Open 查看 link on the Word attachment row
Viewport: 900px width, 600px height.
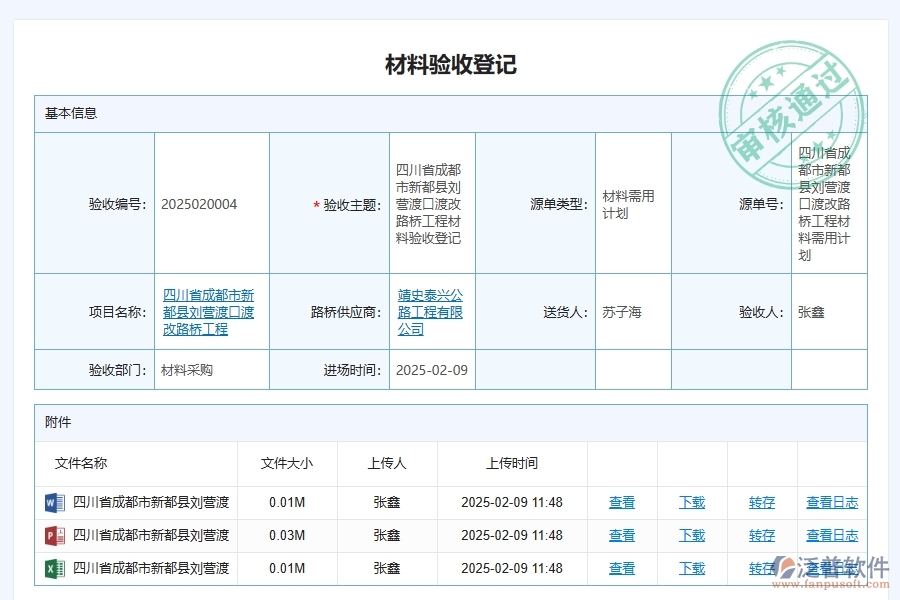coord(621,503)
